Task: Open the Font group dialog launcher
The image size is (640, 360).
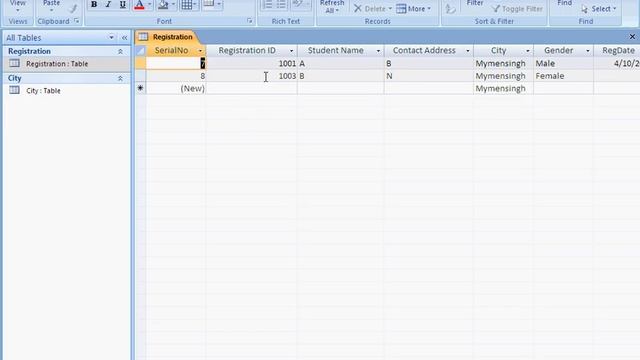Action: [249, 21]
